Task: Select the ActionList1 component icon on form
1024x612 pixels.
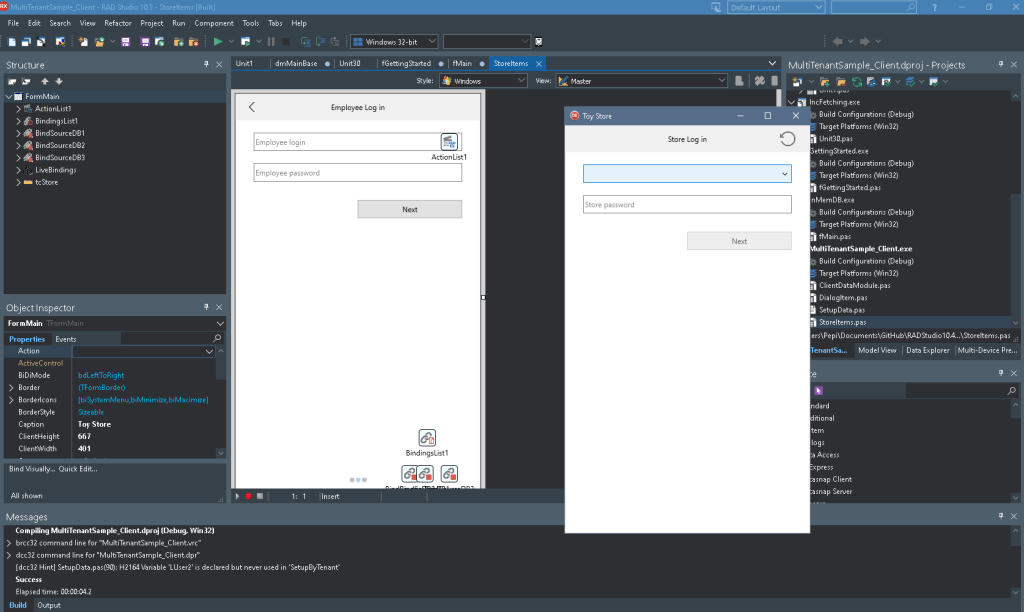Action: pos(449,142)
